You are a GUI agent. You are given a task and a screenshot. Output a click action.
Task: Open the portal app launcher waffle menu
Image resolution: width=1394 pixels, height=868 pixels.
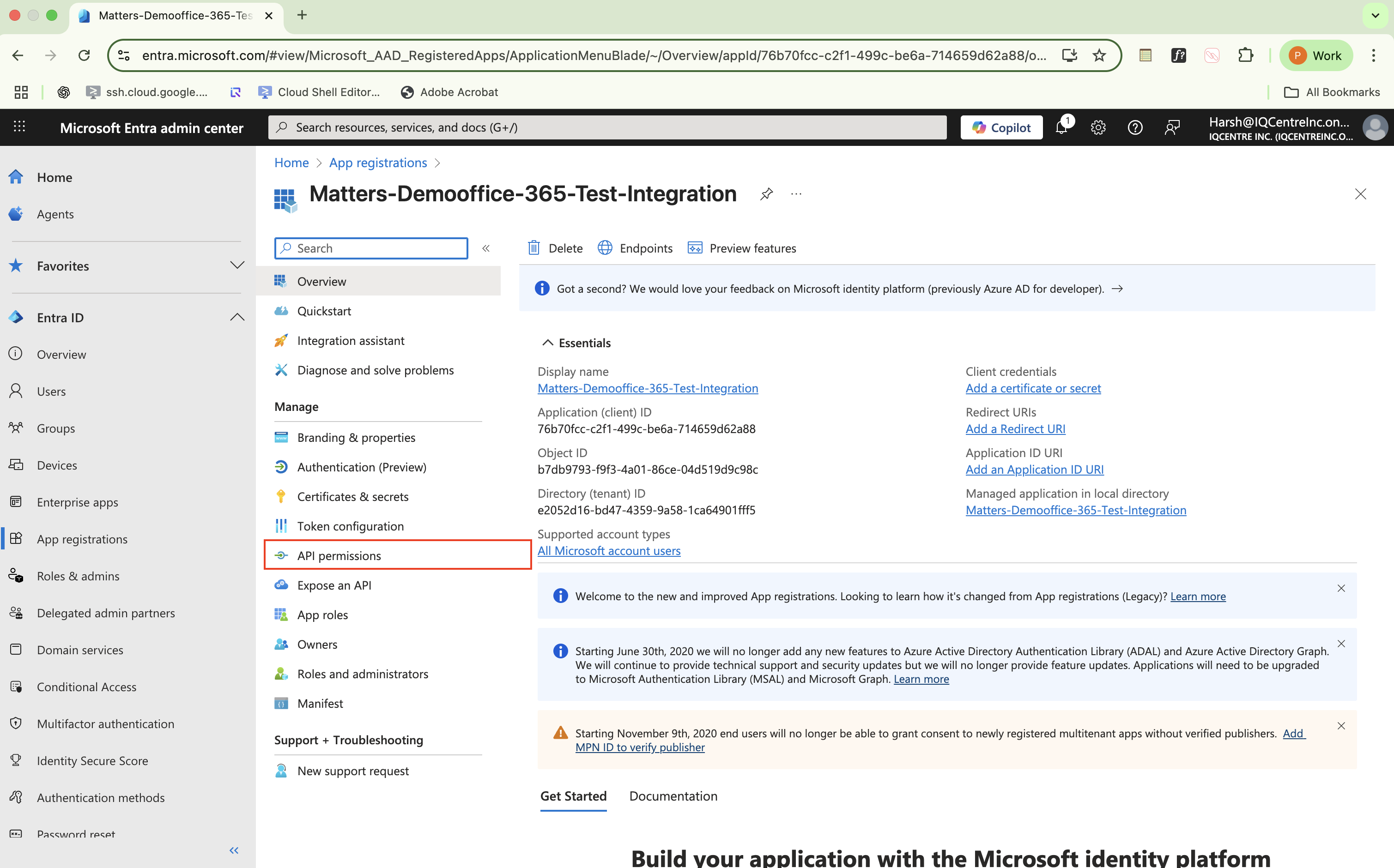pyautogui.click(x=19, y=127)
